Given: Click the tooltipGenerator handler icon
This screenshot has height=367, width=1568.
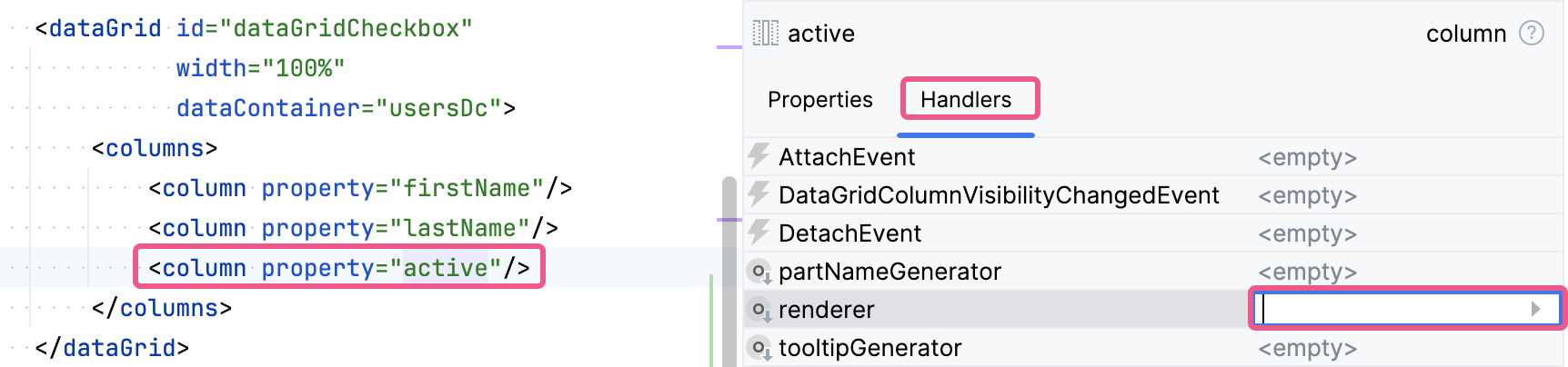Looking at the screenshot, I should [759, 348].
